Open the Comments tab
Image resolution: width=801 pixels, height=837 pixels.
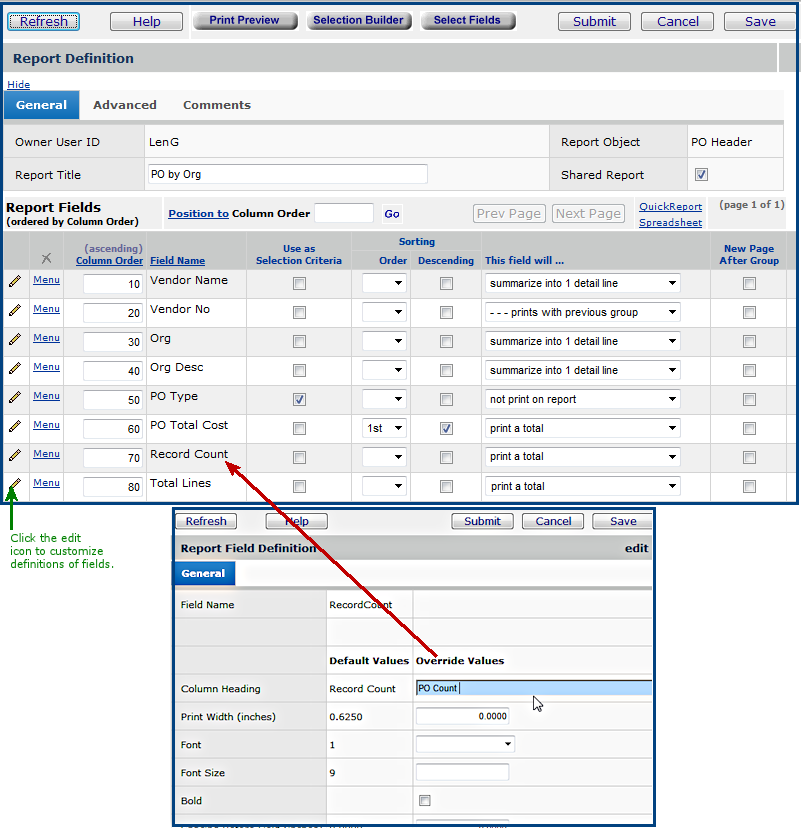point(217,105)
